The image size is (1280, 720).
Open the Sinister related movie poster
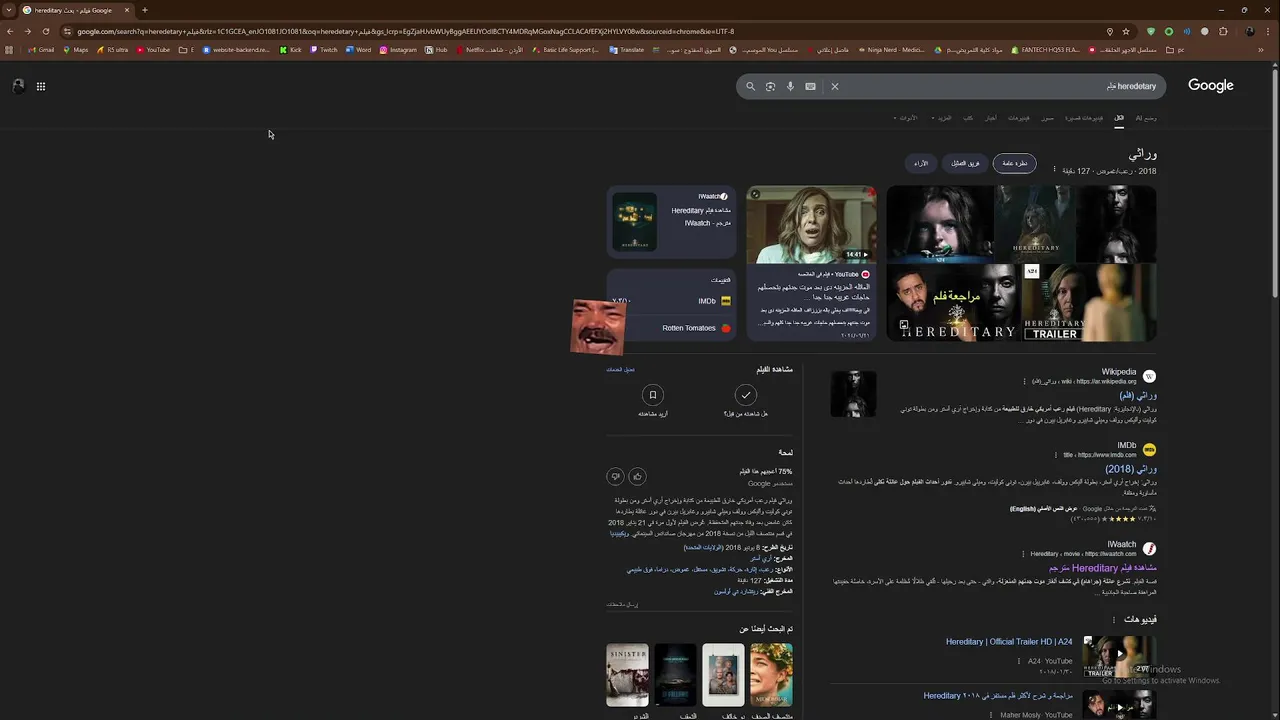[627, 675]
